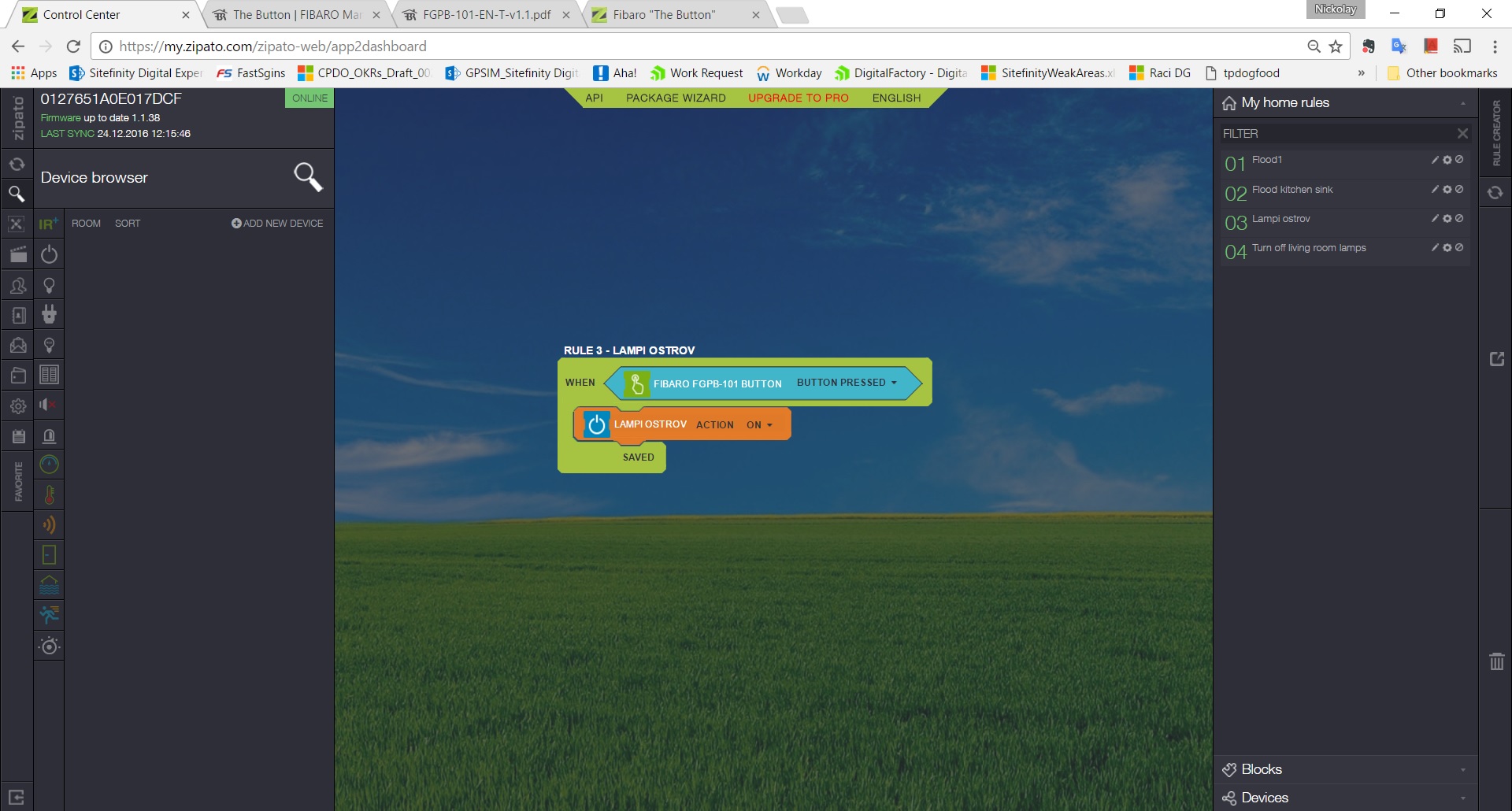Open gear settings for Lampi ostrov rule
1512x811 pixels.
tap(1447, 219)
